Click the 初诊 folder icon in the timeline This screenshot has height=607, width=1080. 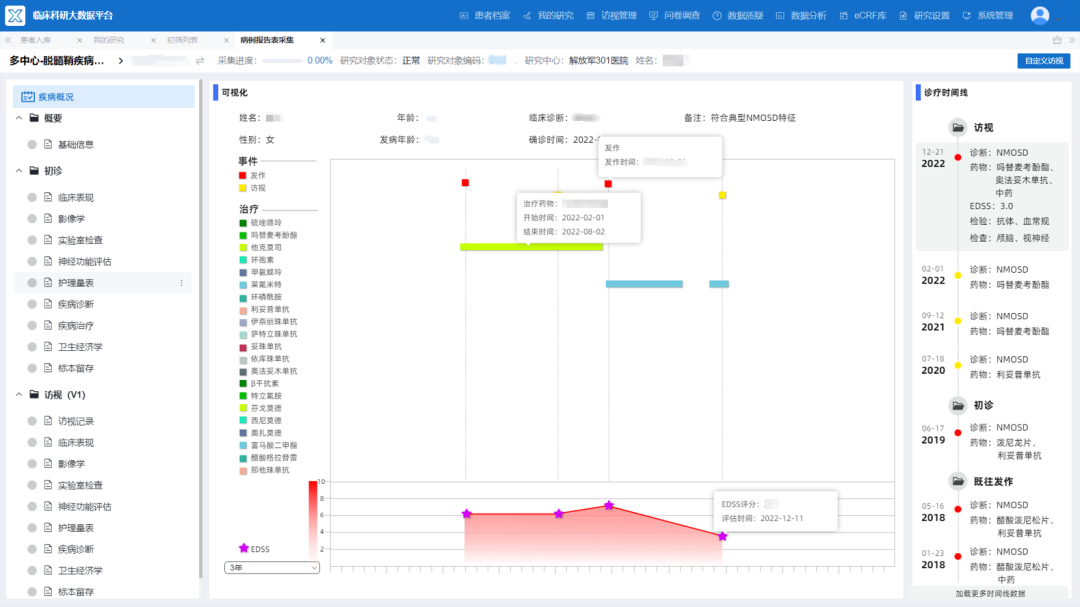958,405
